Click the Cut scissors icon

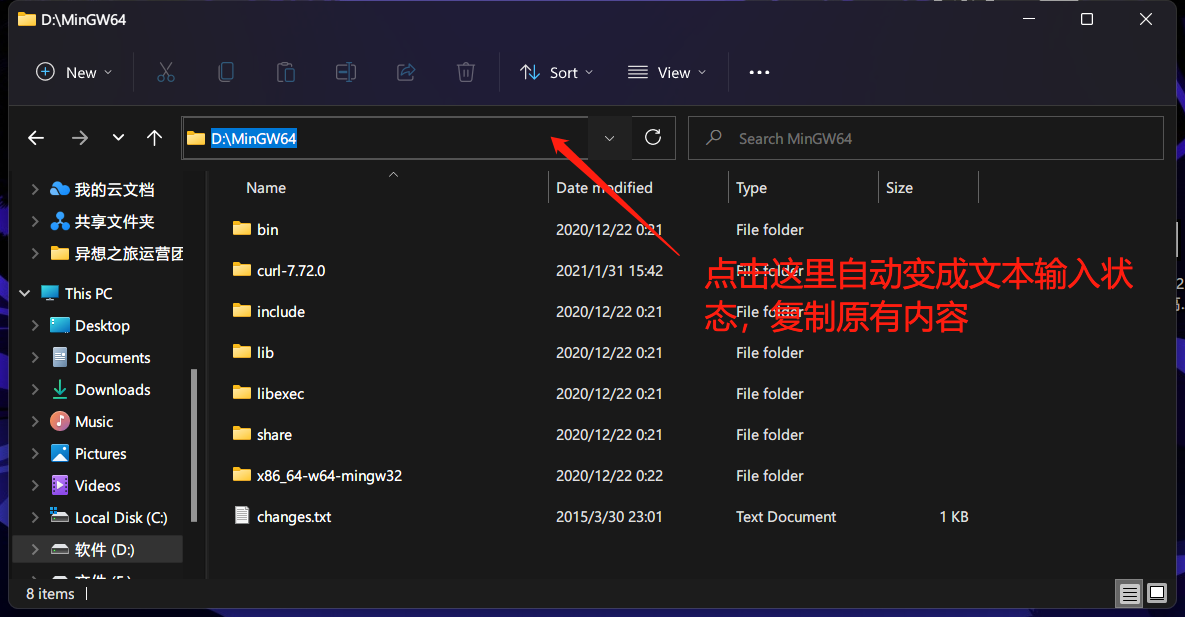click(166, 72)
